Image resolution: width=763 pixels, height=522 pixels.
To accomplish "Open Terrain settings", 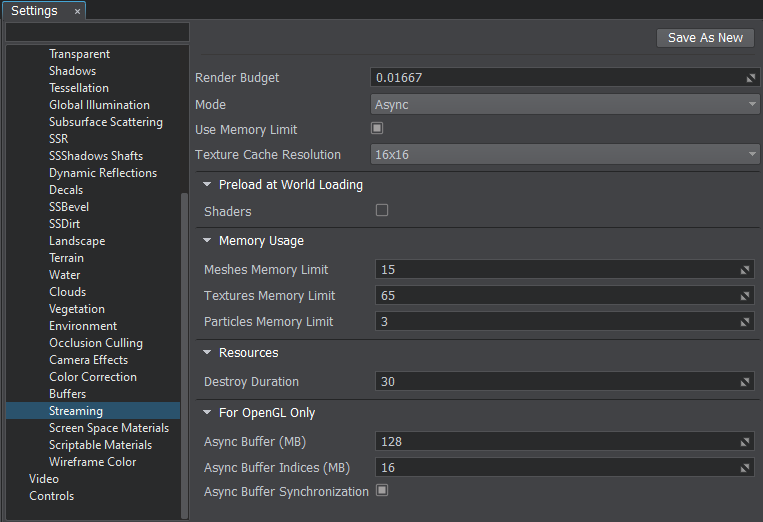I will point(66,258).
